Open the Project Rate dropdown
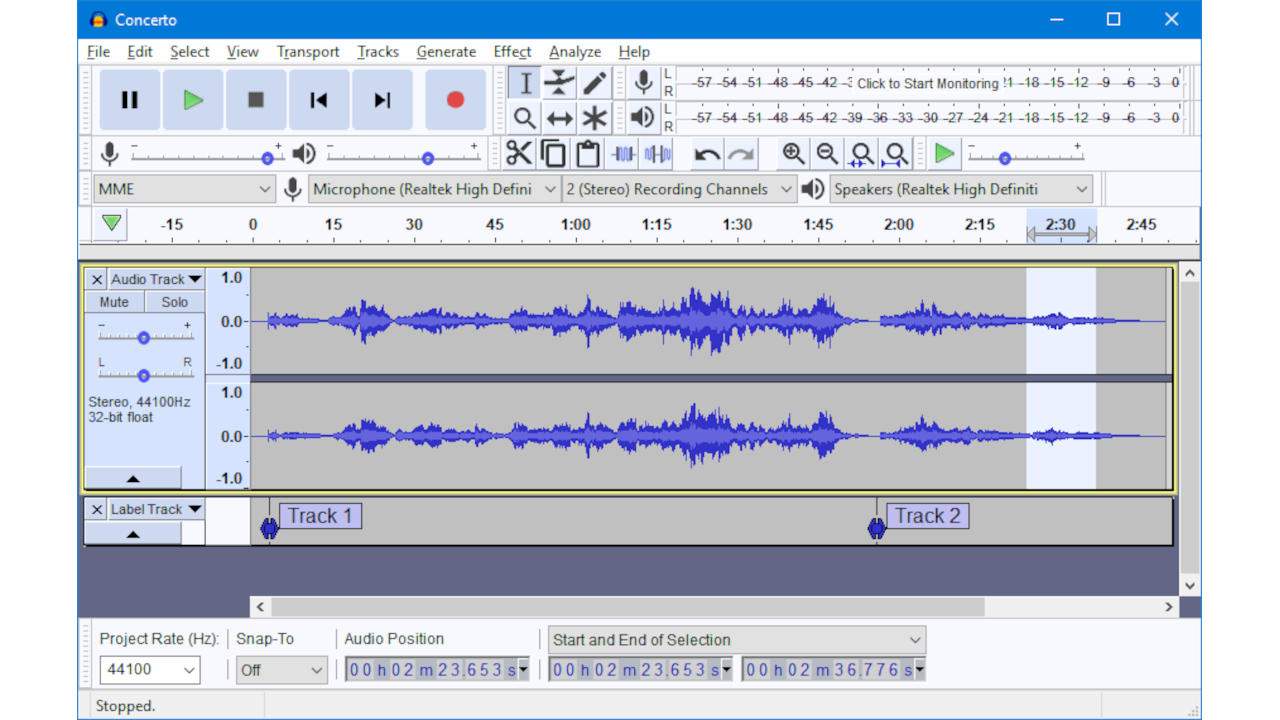This screenshot has height=720, width=1280. 150,670
